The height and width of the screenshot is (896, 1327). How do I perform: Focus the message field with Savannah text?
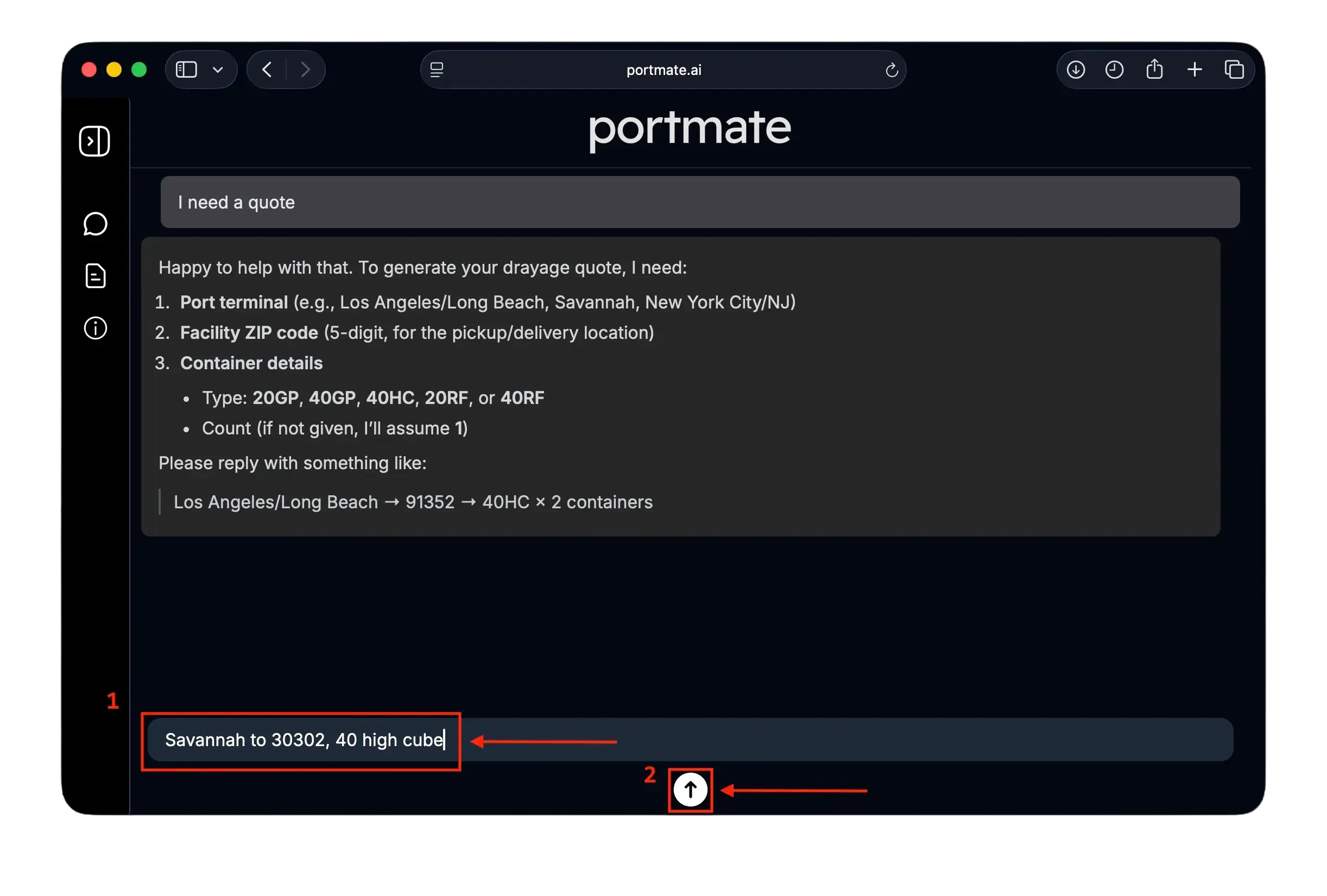click(690, 740)
